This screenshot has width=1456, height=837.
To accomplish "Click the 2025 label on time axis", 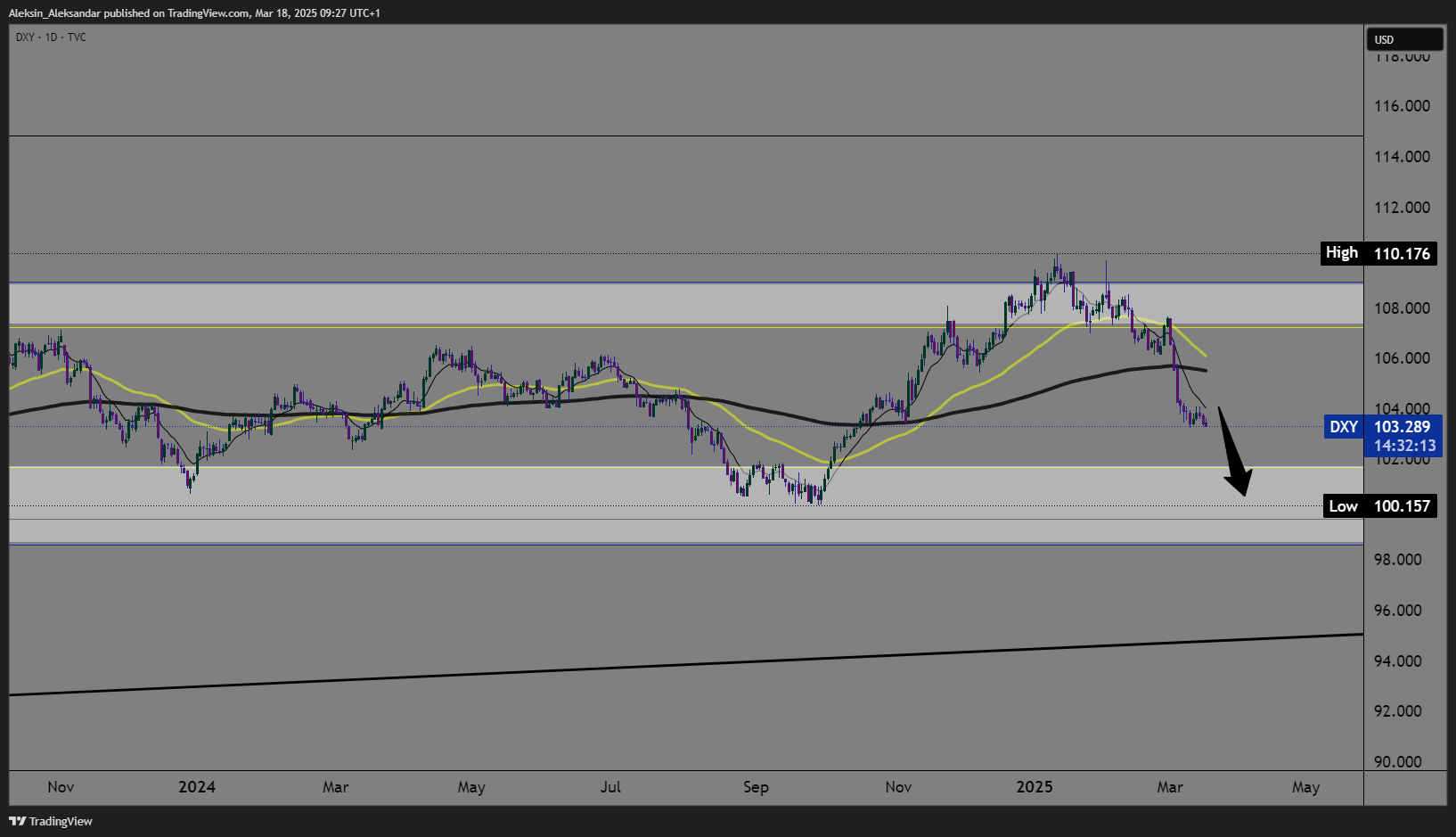I will (x=1035, y=787).
